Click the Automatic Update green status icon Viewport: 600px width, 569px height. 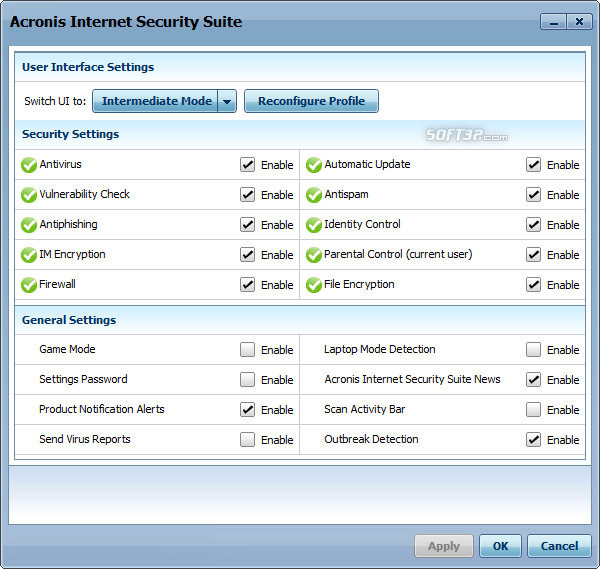click(314, 165)
